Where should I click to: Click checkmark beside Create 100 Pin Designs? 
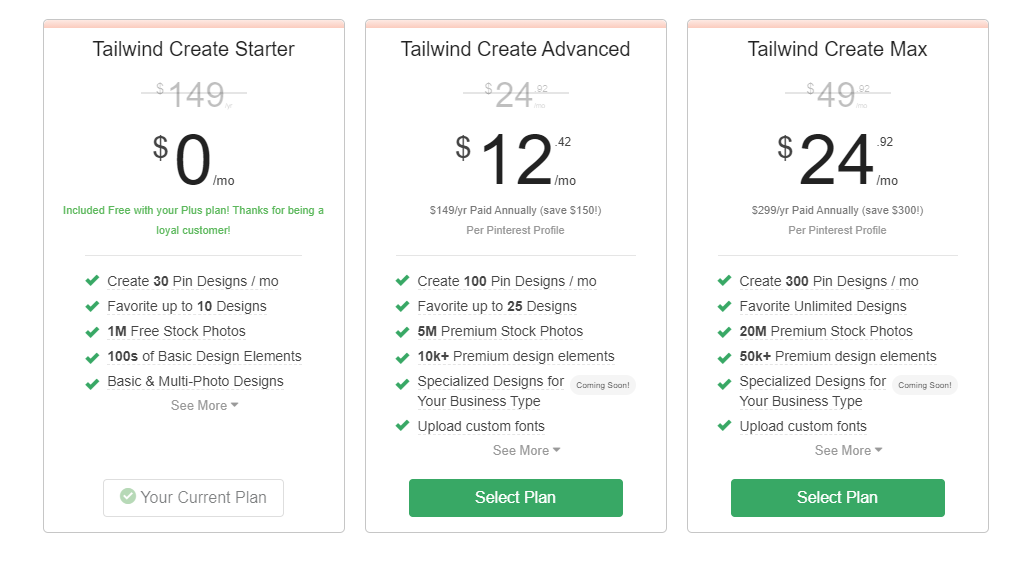(x=403, y=281)
